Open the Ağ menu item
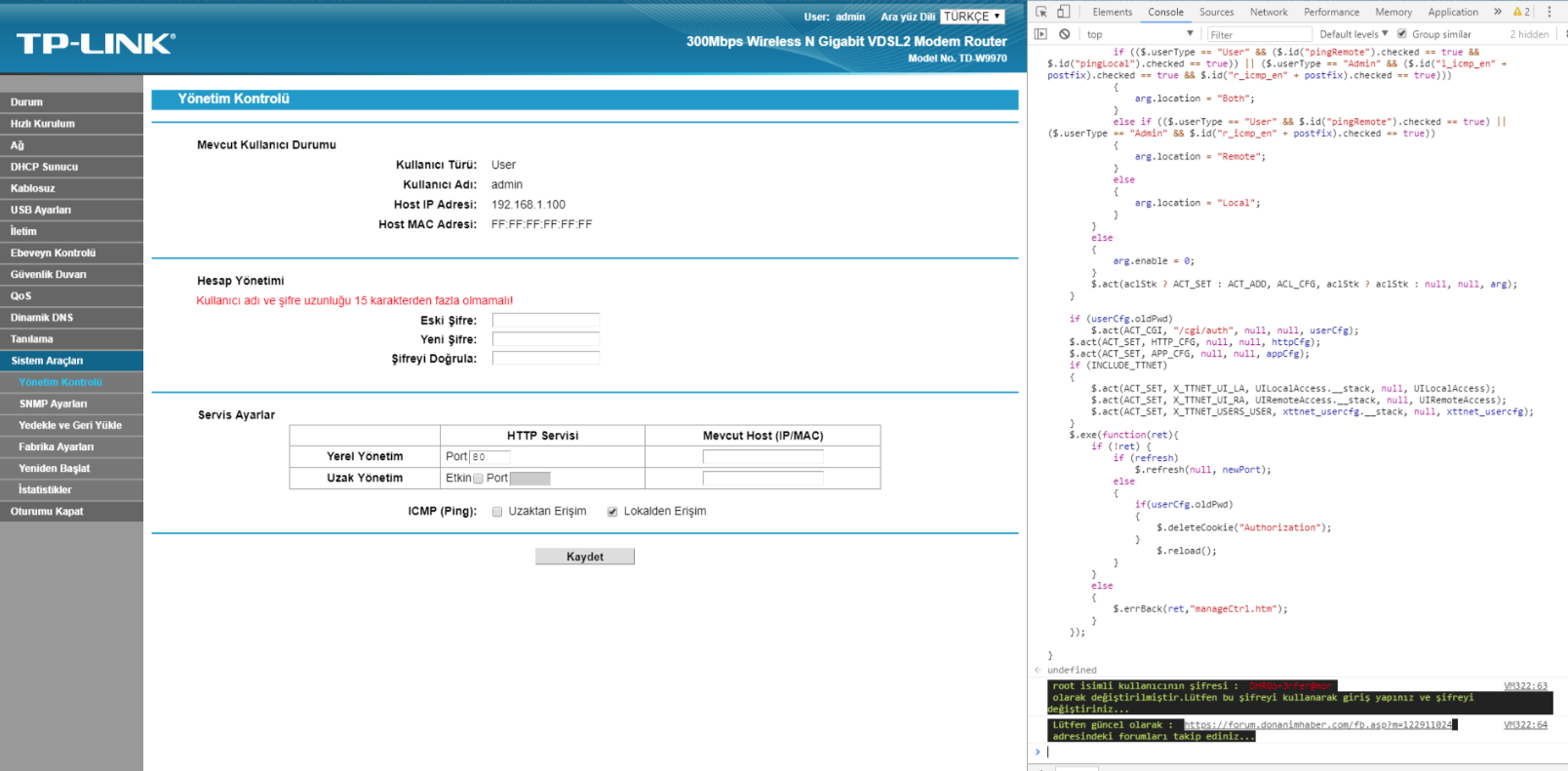Image resolution: width=1568 pixels, height=771 pixels. pyautogui.click(x=71, y=145)
